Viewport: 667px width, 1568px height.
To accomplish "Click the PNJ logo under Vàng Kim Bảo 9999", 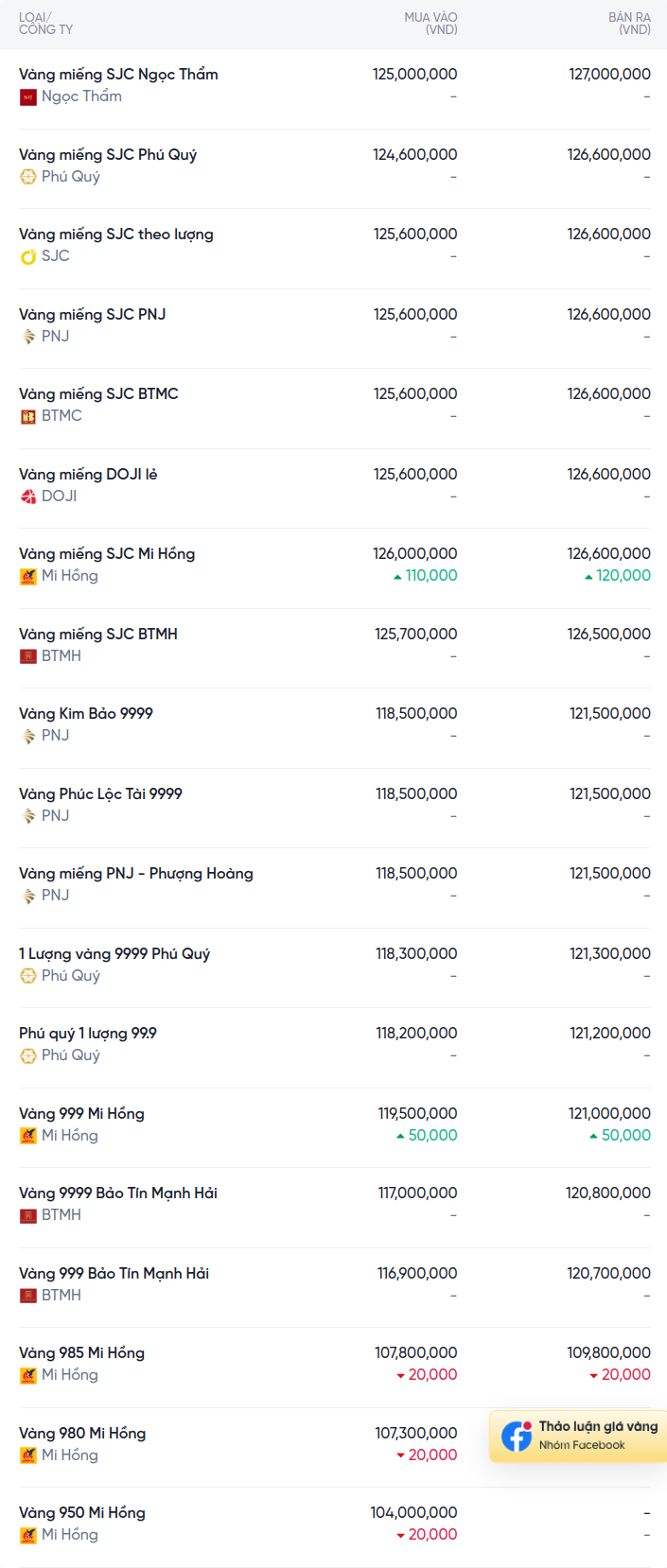I will point(28,736).
